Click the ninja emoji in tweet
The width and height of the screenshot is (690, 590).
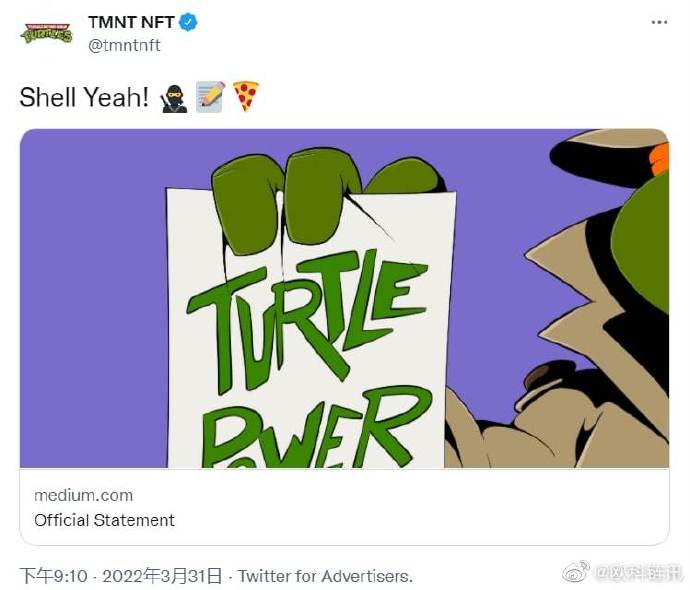tap(174, 98)
